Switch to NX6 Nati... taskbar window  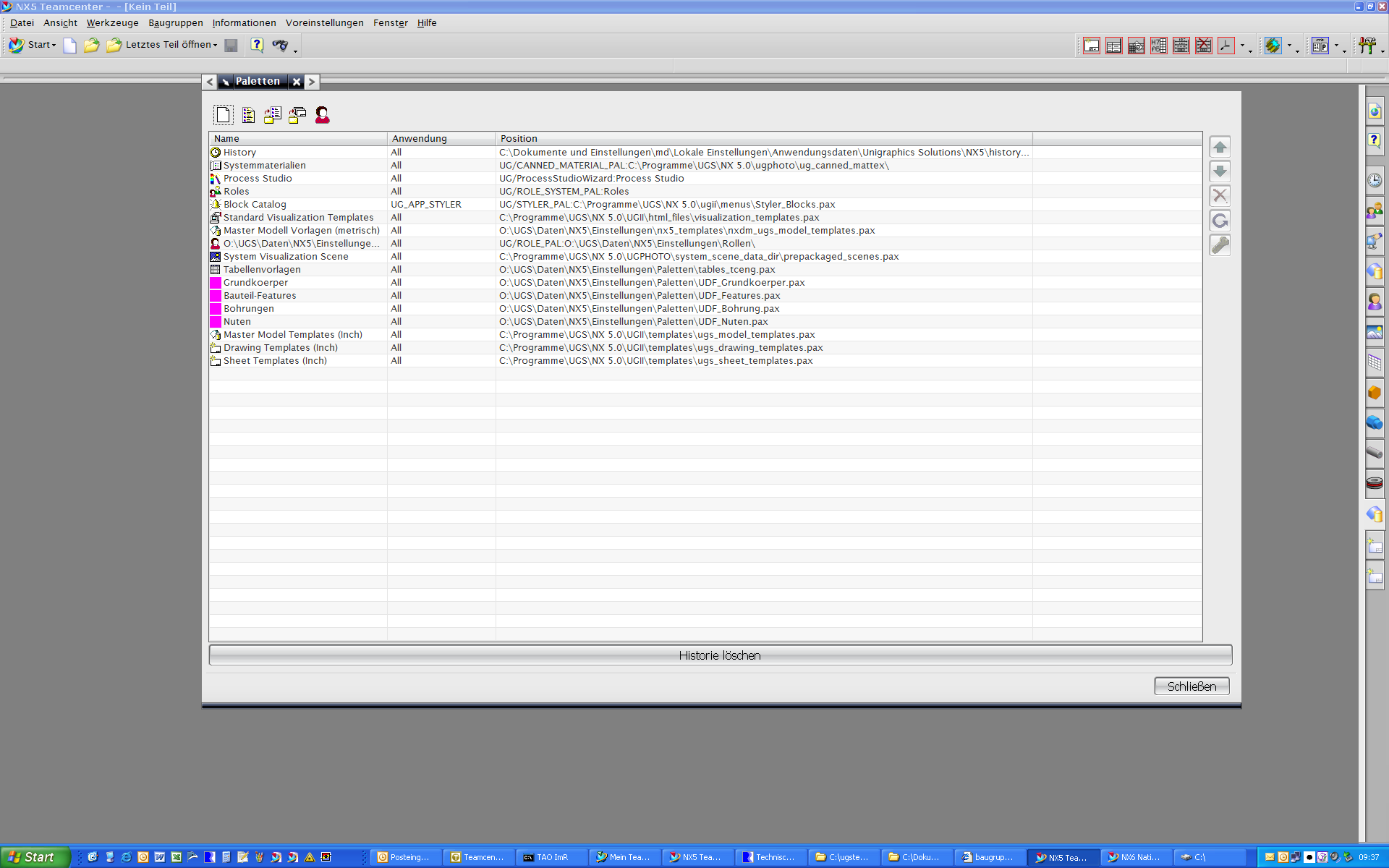pyautogui.click(x=1136, y=857)
